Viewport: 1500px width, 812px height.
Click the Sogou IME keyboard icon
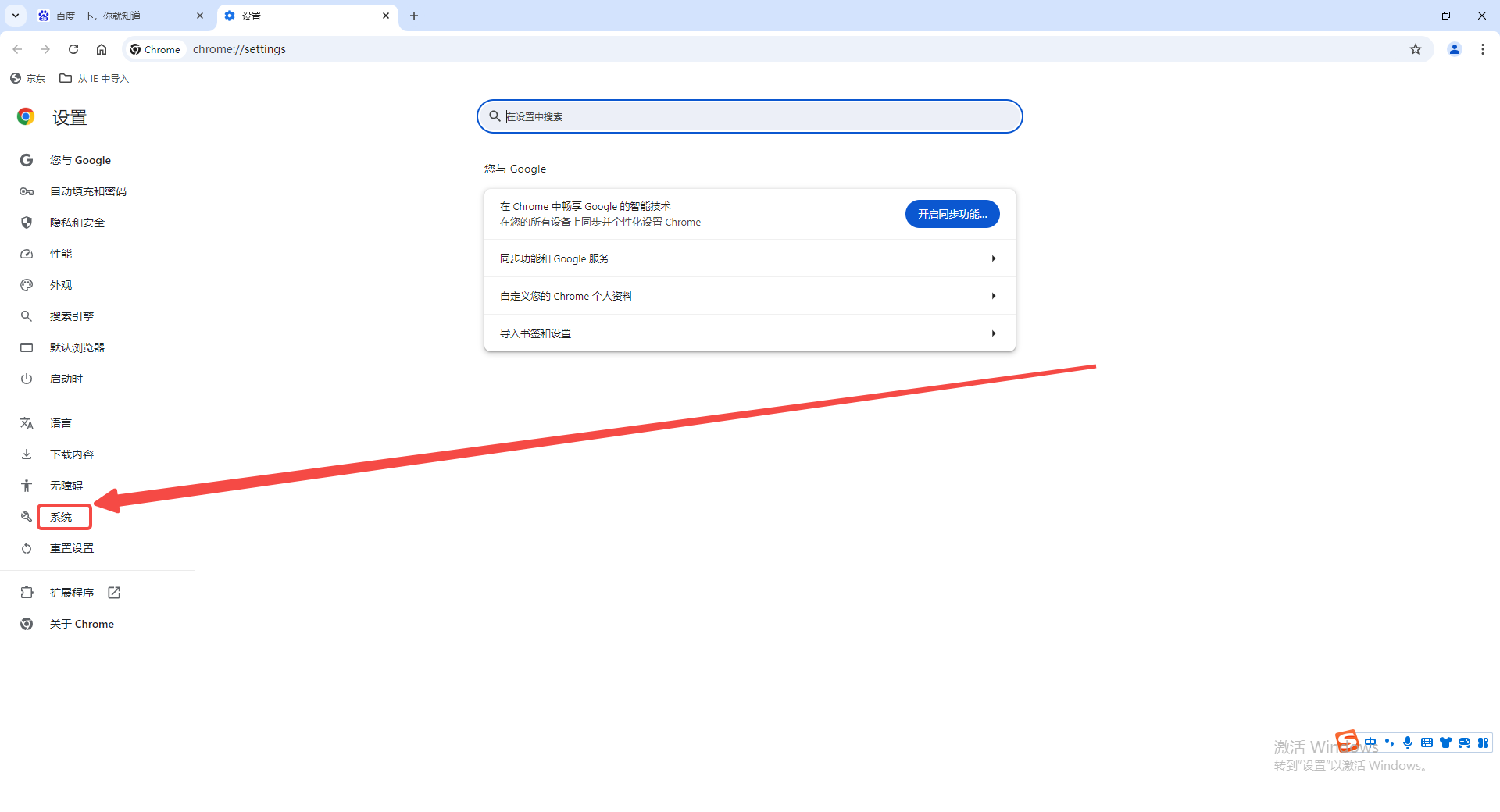coord(1427,743)
